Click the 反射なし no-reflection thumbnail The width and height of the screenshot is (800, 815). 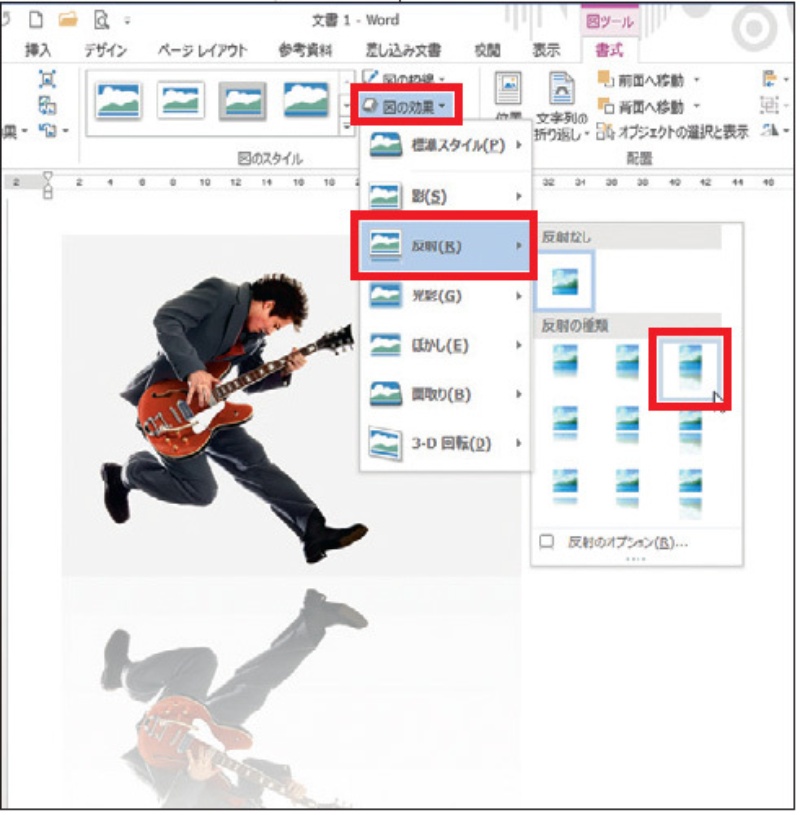click(564, 280)
